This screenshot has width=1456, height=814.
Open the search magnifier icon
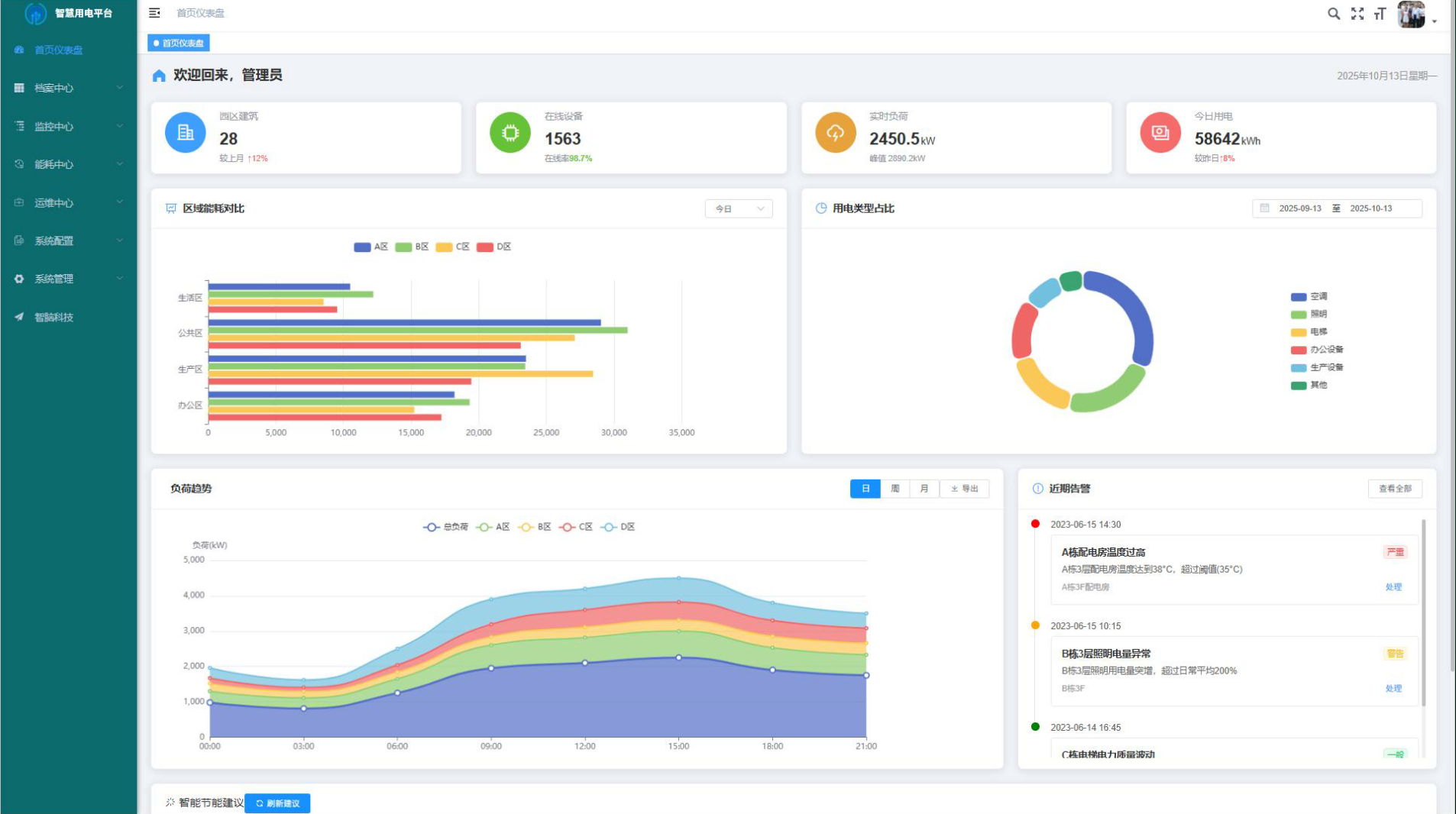1334,14
